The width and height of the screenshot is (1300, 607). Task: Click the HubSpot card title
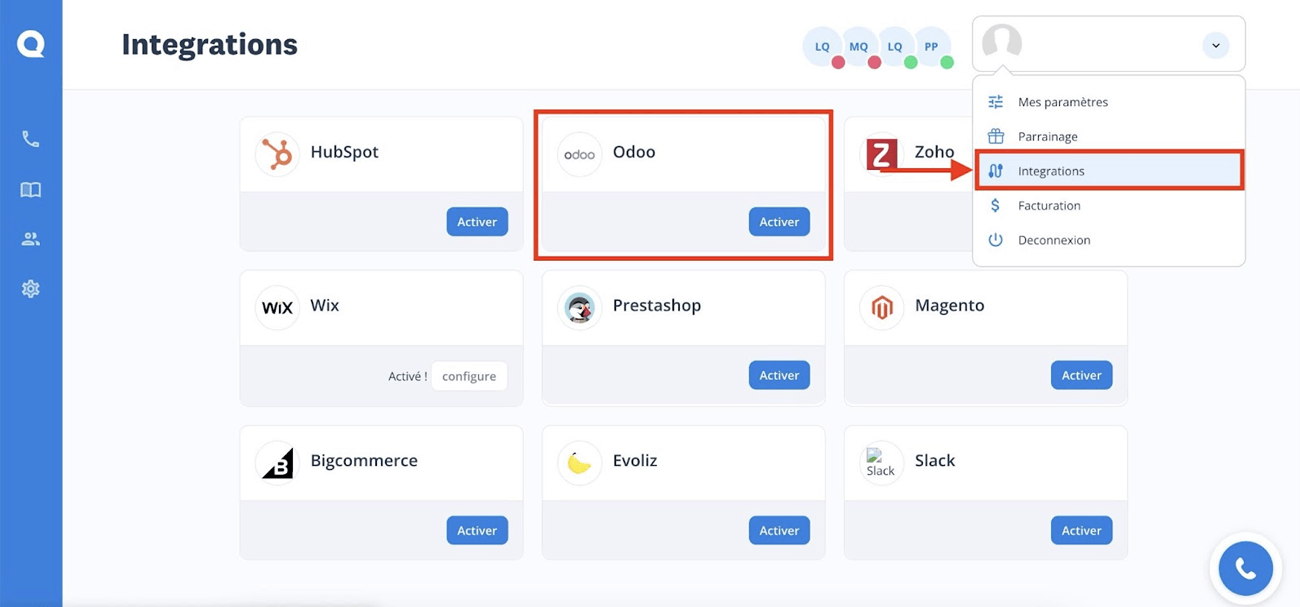coord(344,152)
